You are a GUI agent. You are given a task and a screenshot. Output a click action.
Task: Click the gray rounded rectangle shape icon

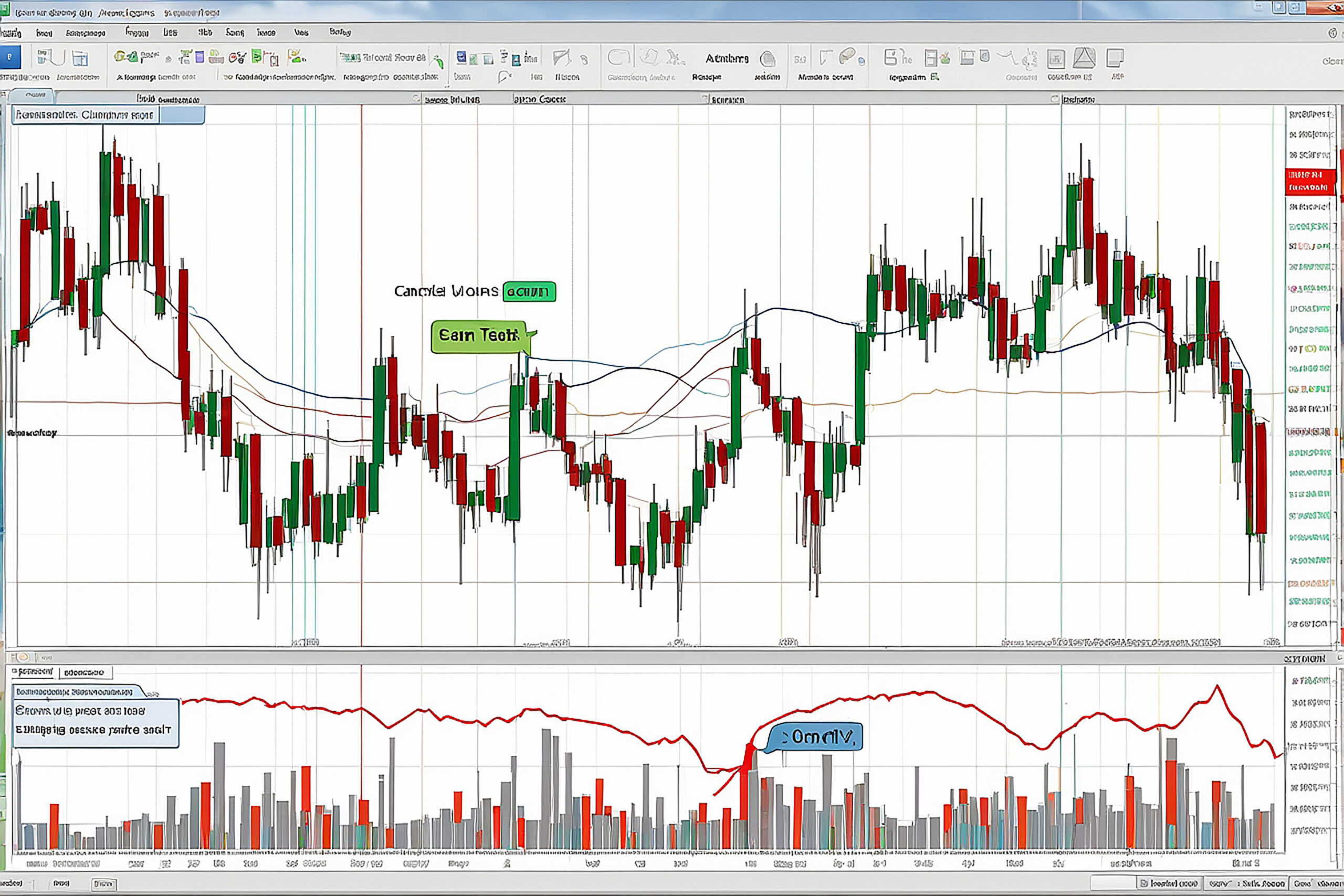tap(618, 57)
